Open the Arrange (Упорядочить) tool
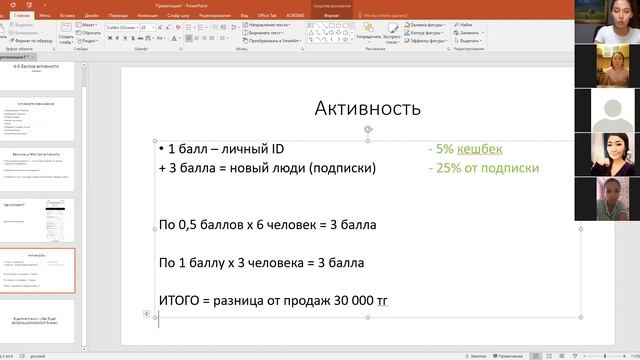This screenshot has height=360, width=640. coord(369,32)
